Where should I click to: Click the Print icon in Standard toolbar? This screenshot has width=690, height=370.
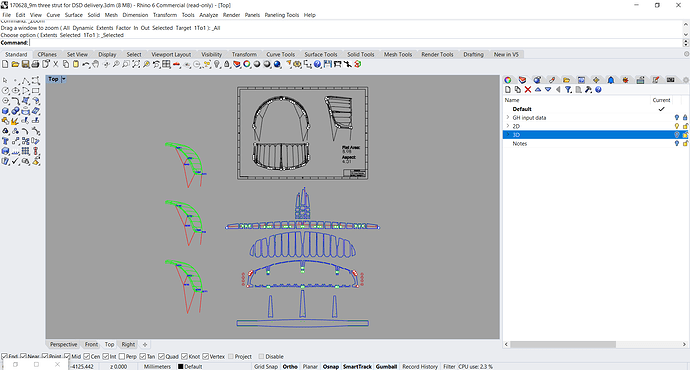tap(36, 64)
